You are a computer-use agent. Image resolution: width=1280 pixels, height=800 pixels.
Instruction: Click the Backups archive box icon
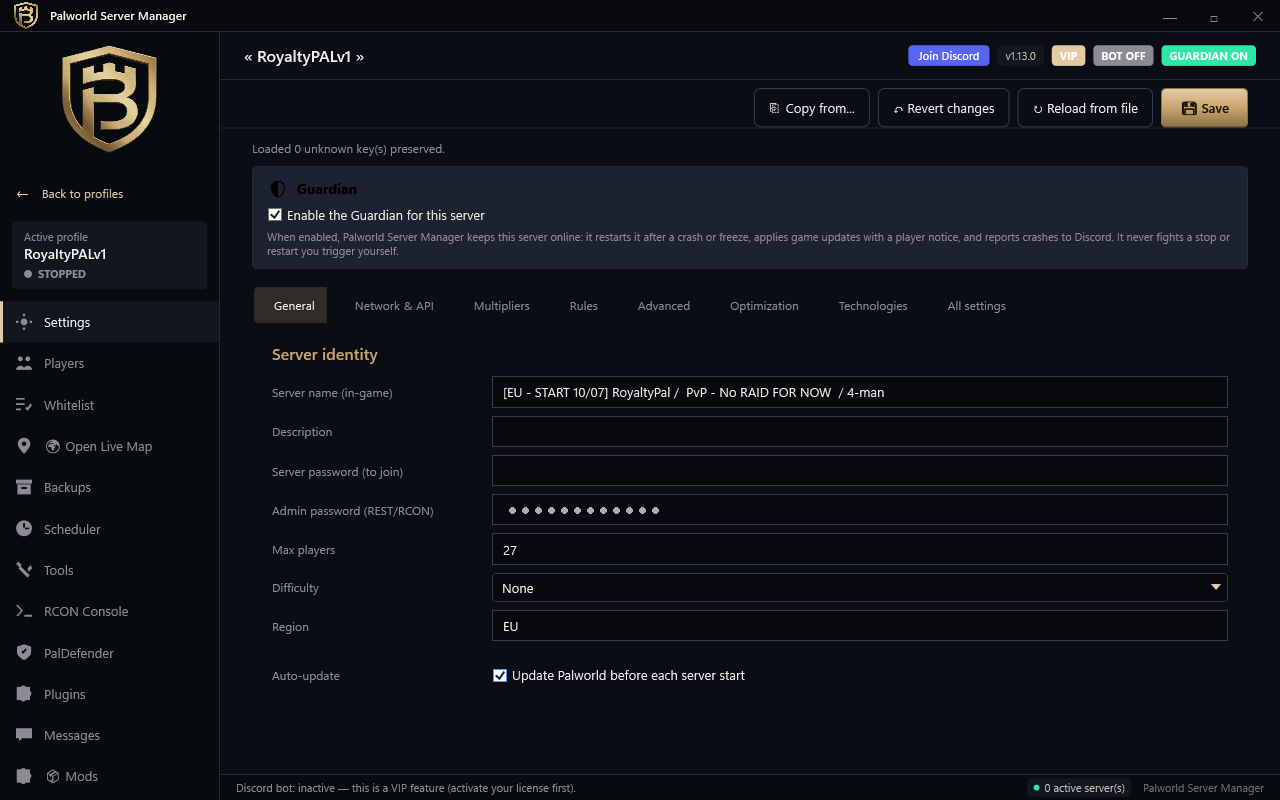[24, 487]
